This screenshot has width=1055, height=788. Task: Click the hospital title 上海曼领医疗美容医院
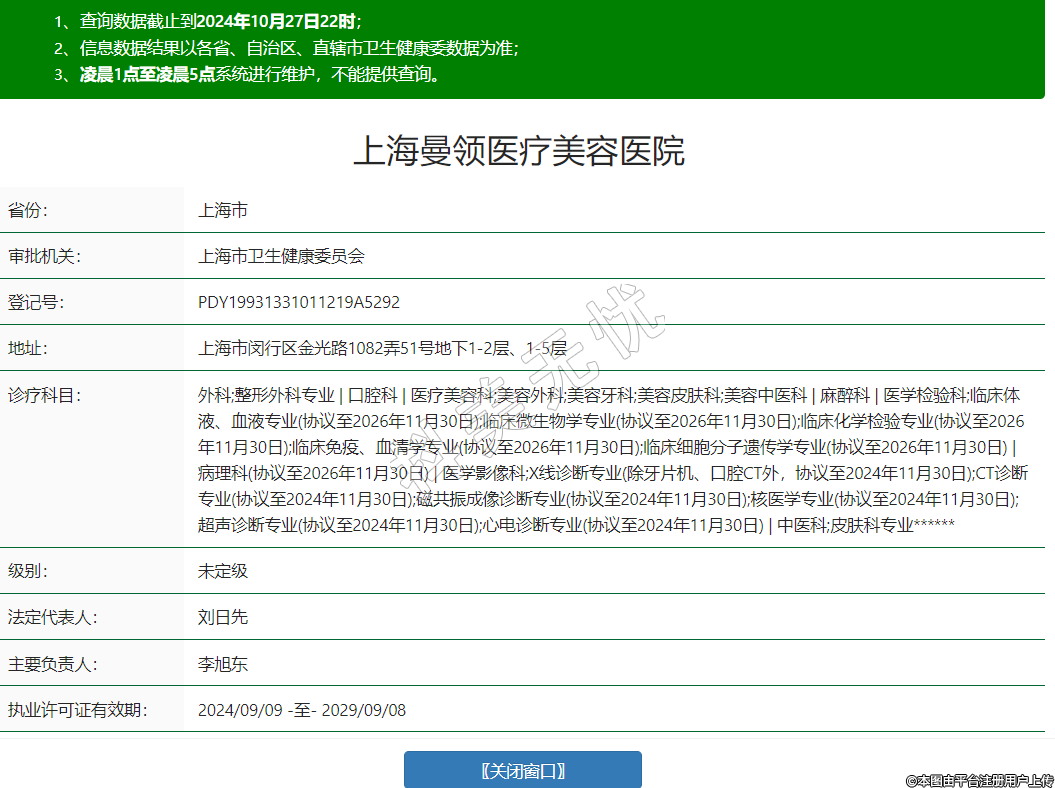click(519, 152)
